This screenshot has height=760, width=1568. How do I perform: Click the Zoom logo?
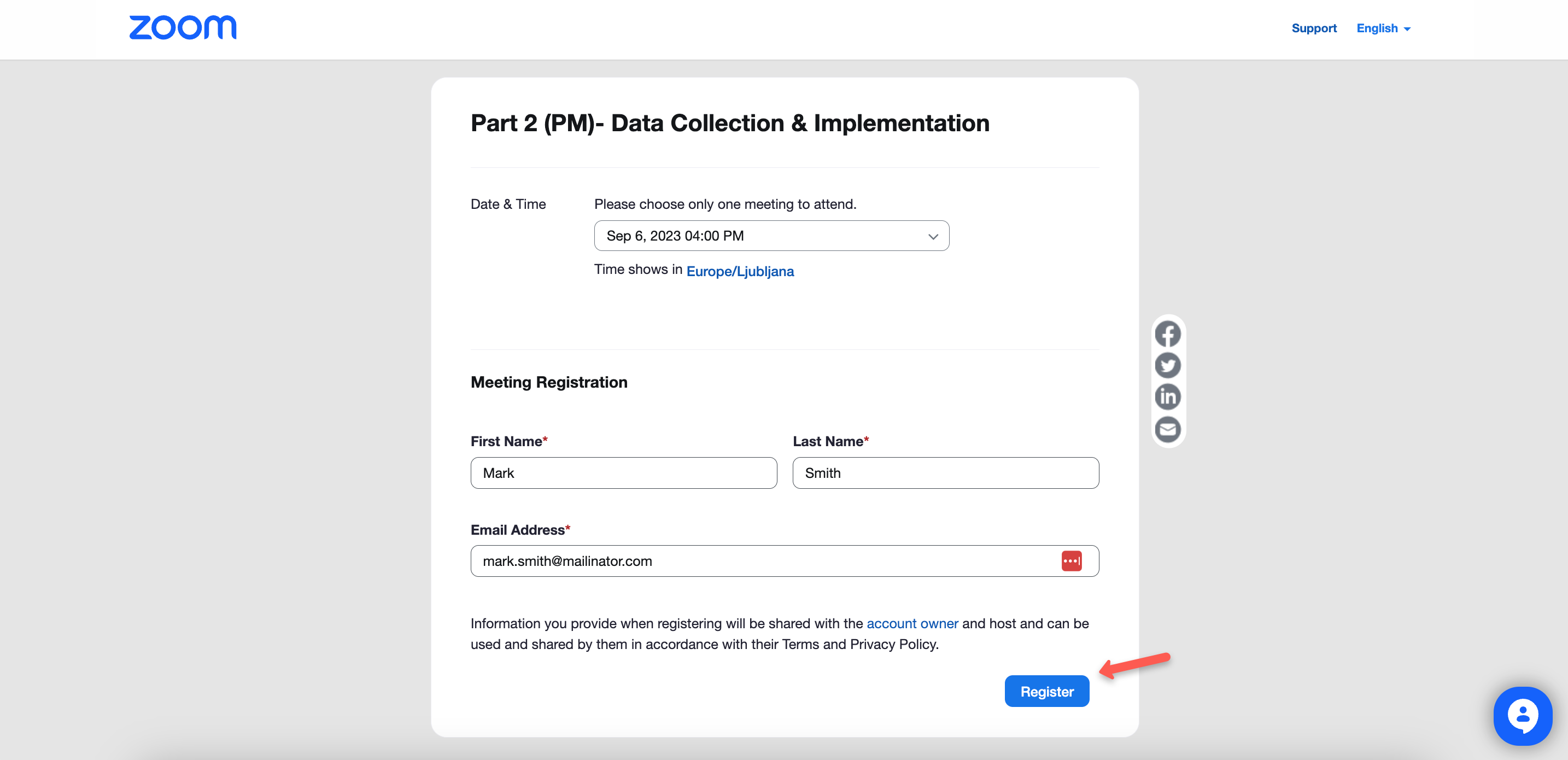tap(183, 28)
